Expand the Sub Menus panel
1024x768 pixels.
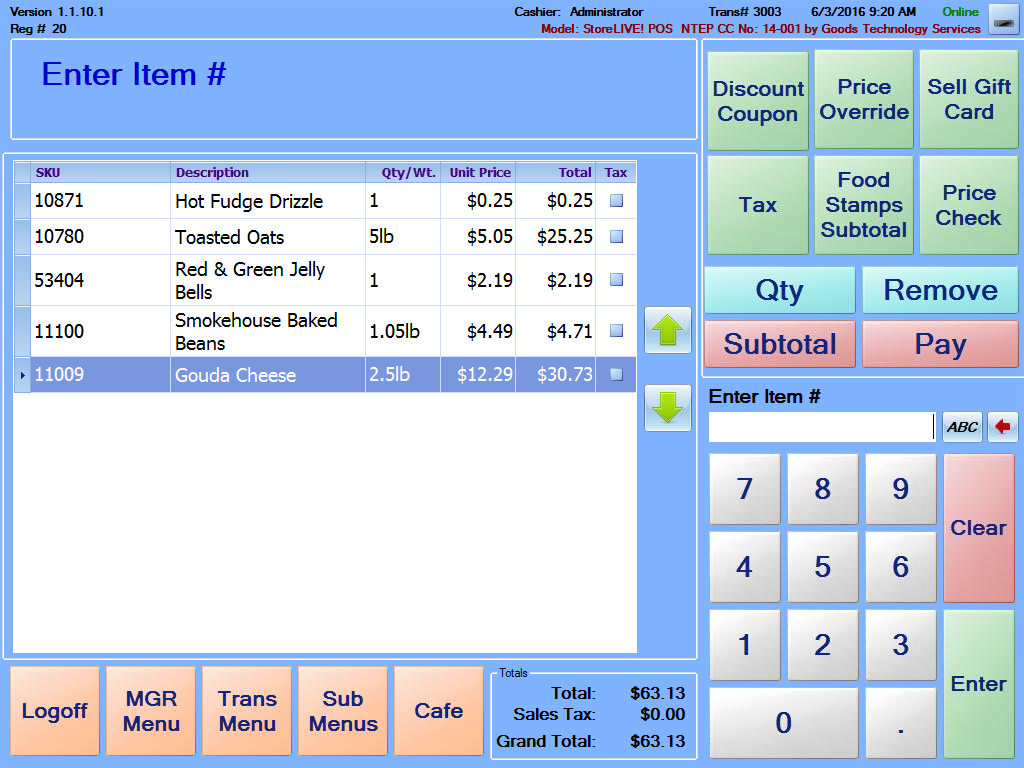tap(343, 711)
